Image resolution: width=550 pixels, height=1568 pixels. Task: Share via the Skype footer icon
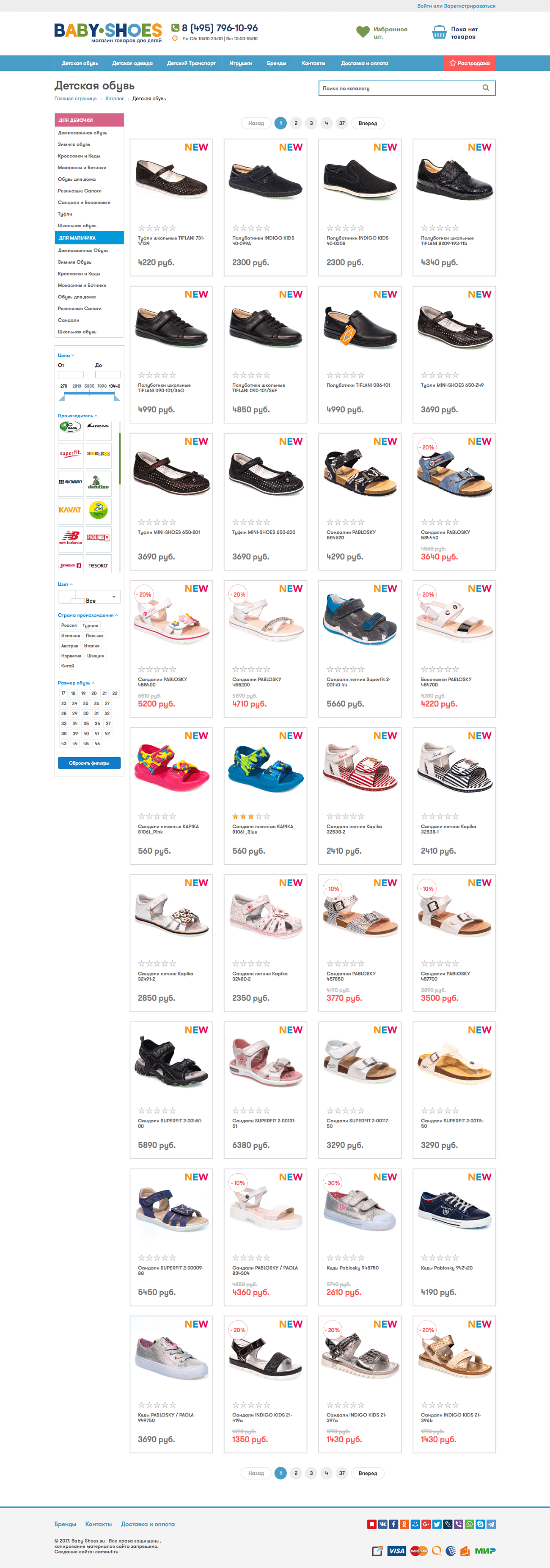click(x=481, y=1524)
